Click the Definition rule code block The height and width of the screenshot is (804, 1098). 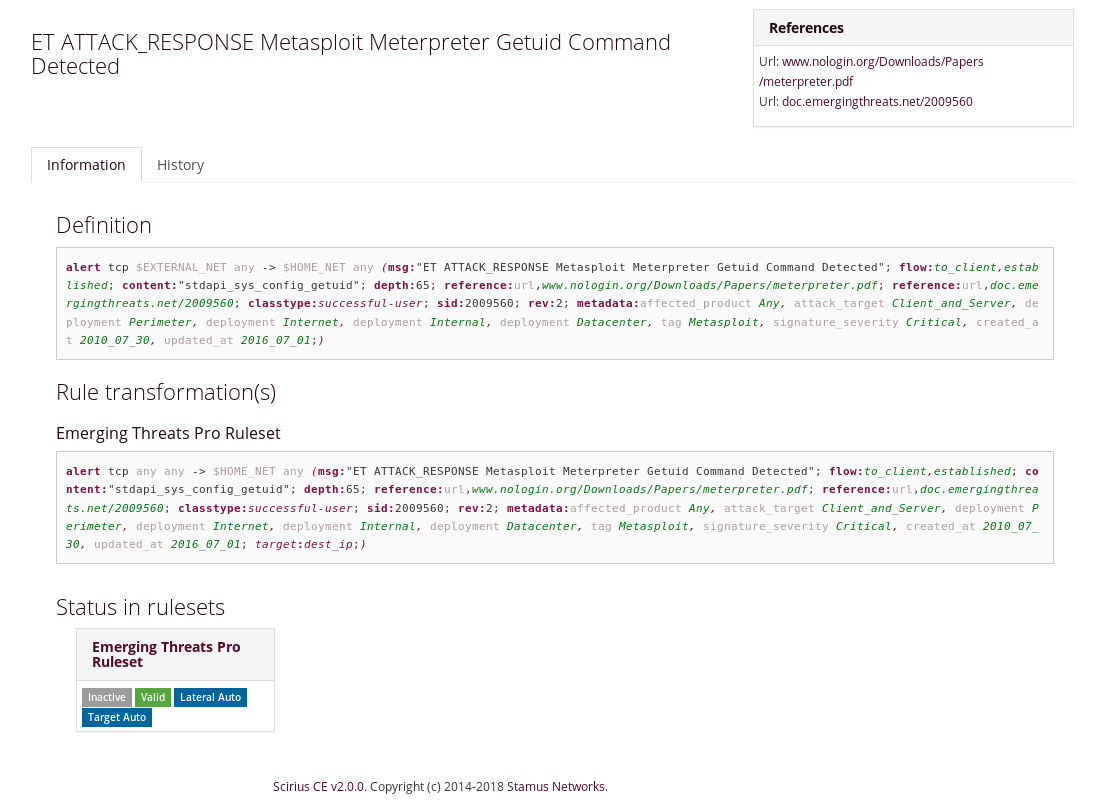555,303
